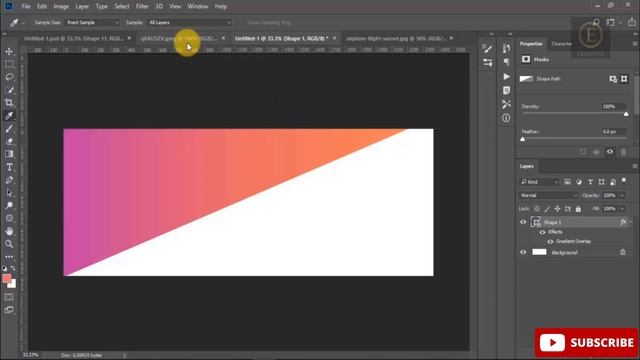The image size is (640, 360).
Task: Open the Normal blend mode dropdown
Action: 549,196
